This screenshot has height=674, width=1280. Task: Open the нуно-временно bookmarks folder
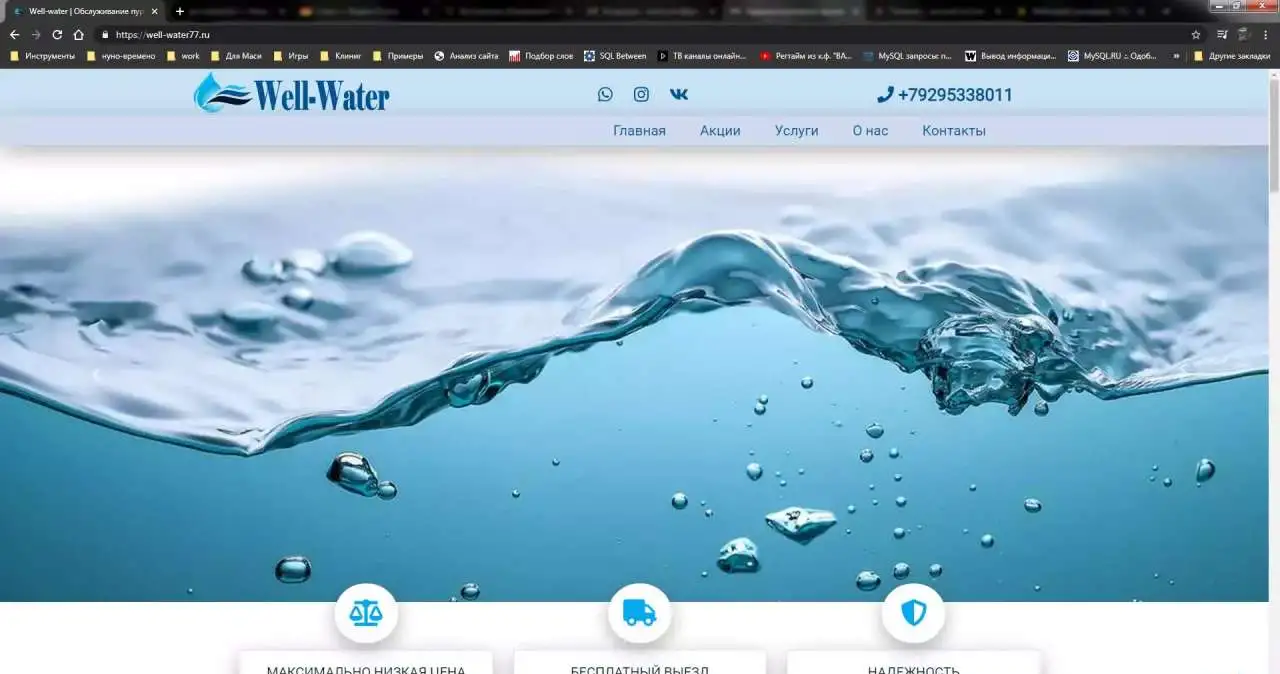(121, 56)
